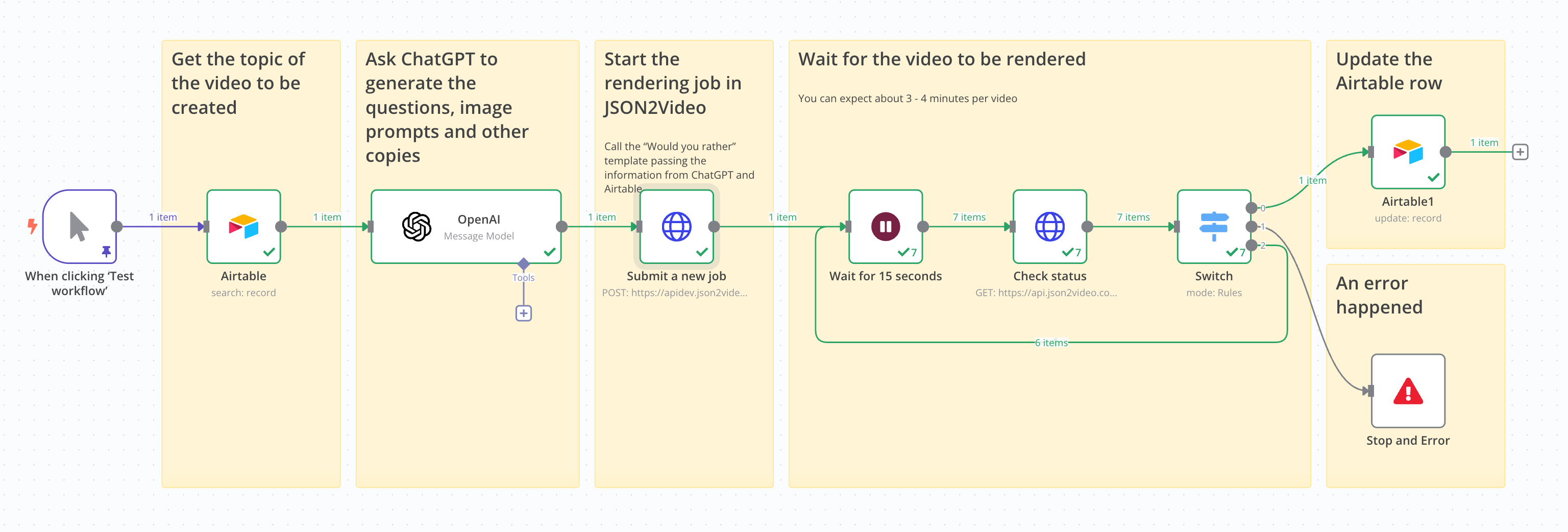Open the Stop and Error warning node

pos(1408,391)
